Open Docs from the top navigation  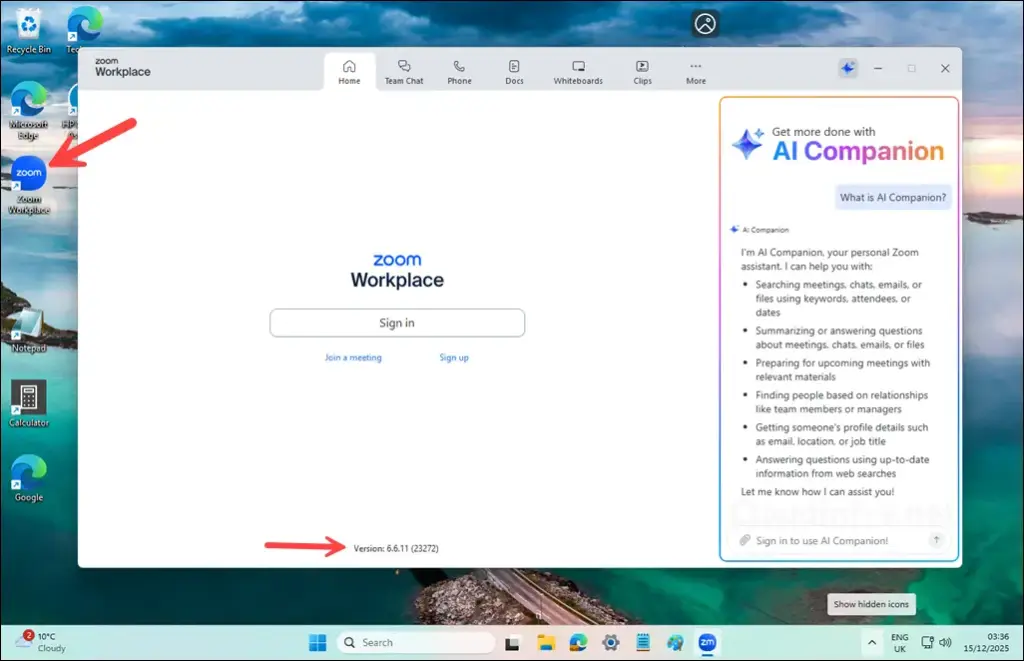514,68
